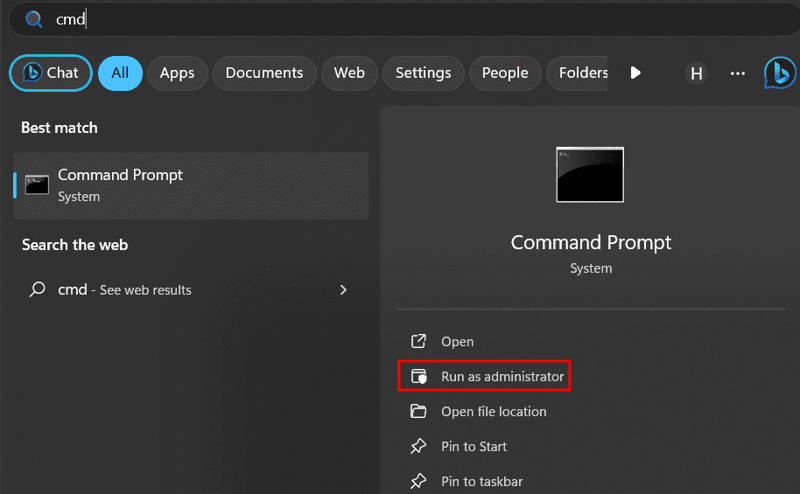Click large Command Prompt thumbnail in preview pane
This screenshot has height=494, width=800.
(590, 175)
